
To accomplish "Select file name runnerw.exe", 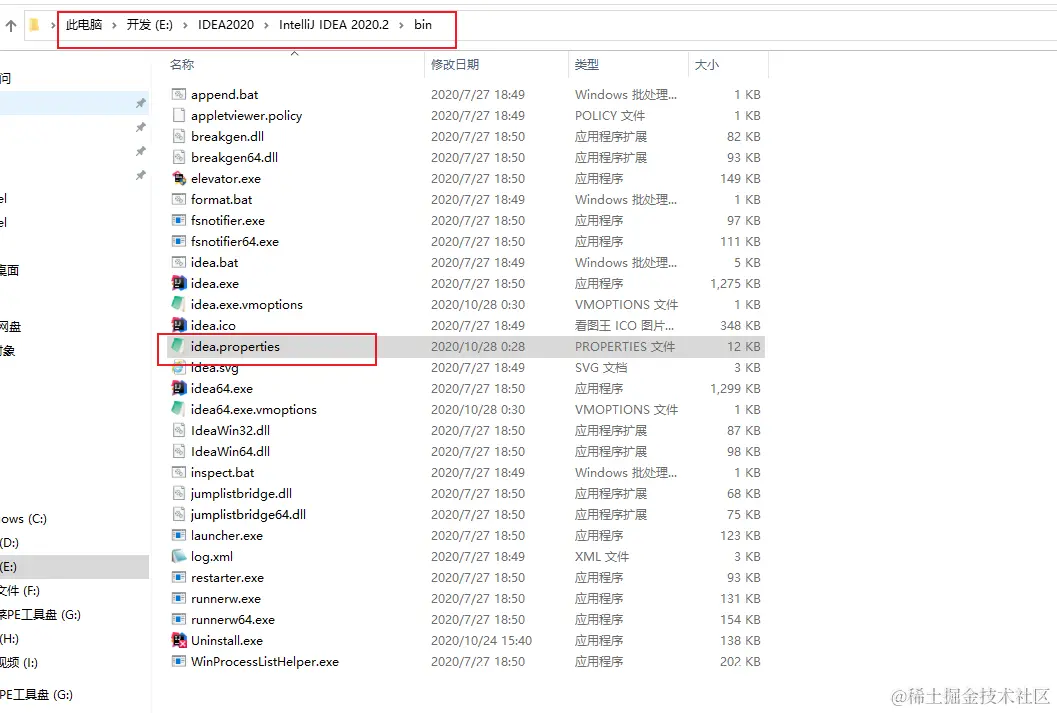I will click(x=225, y=598).
